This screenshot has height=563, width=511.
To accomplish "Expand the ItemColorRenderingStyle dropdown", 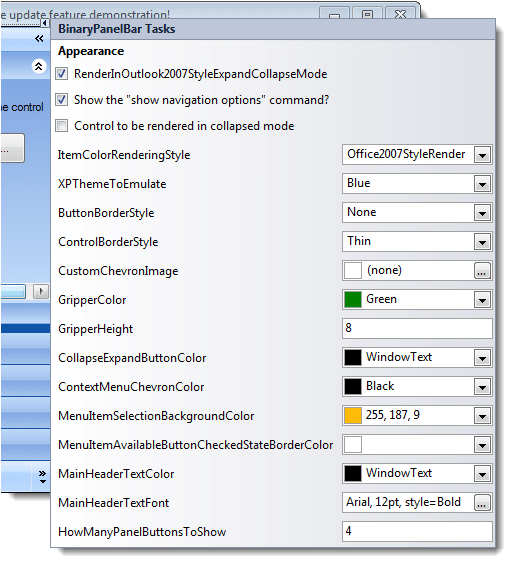I will coord(482,155).
